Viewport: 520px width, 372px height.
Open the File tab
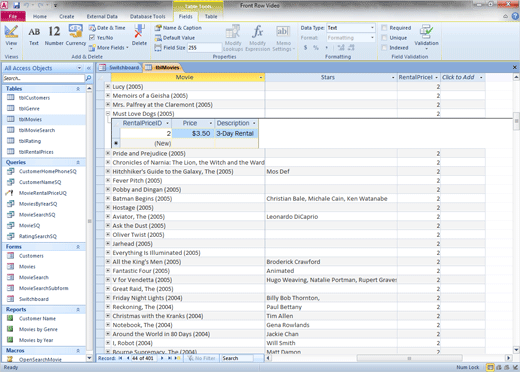point(13,16)
